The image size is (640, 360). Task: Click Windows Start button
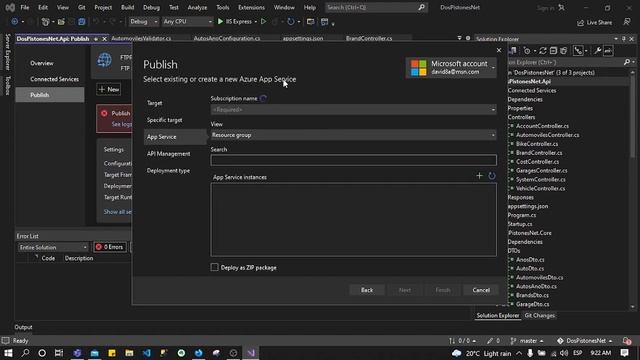click(x=8, y=353)
